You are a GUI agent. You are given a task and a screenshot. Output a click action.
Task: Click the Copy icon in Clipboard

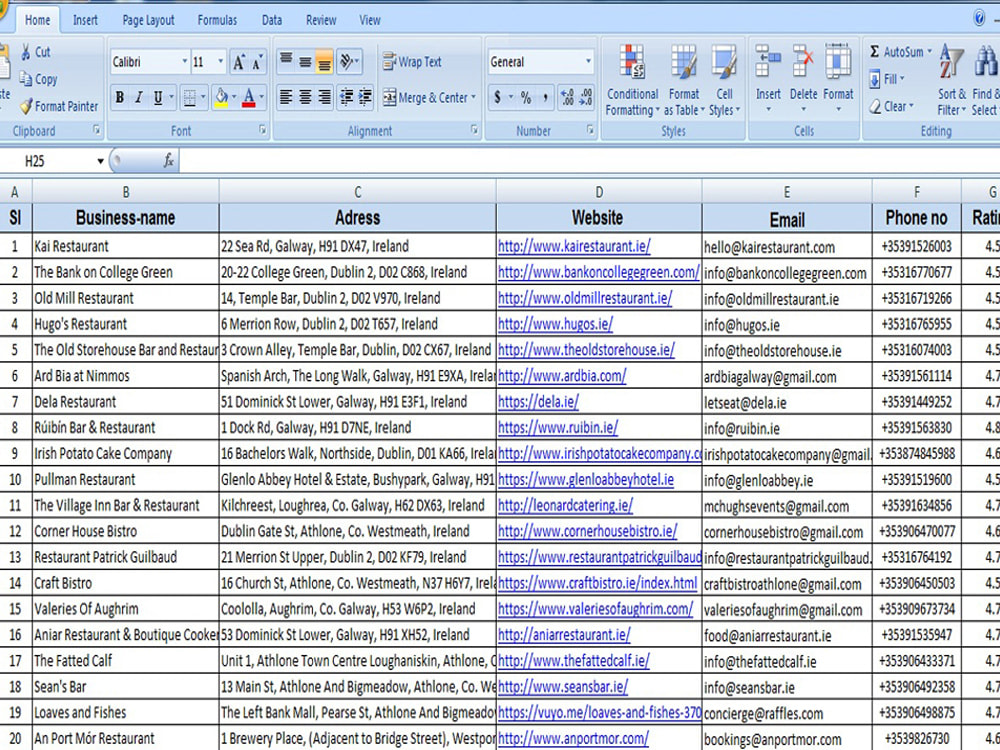tap(26, 79)
